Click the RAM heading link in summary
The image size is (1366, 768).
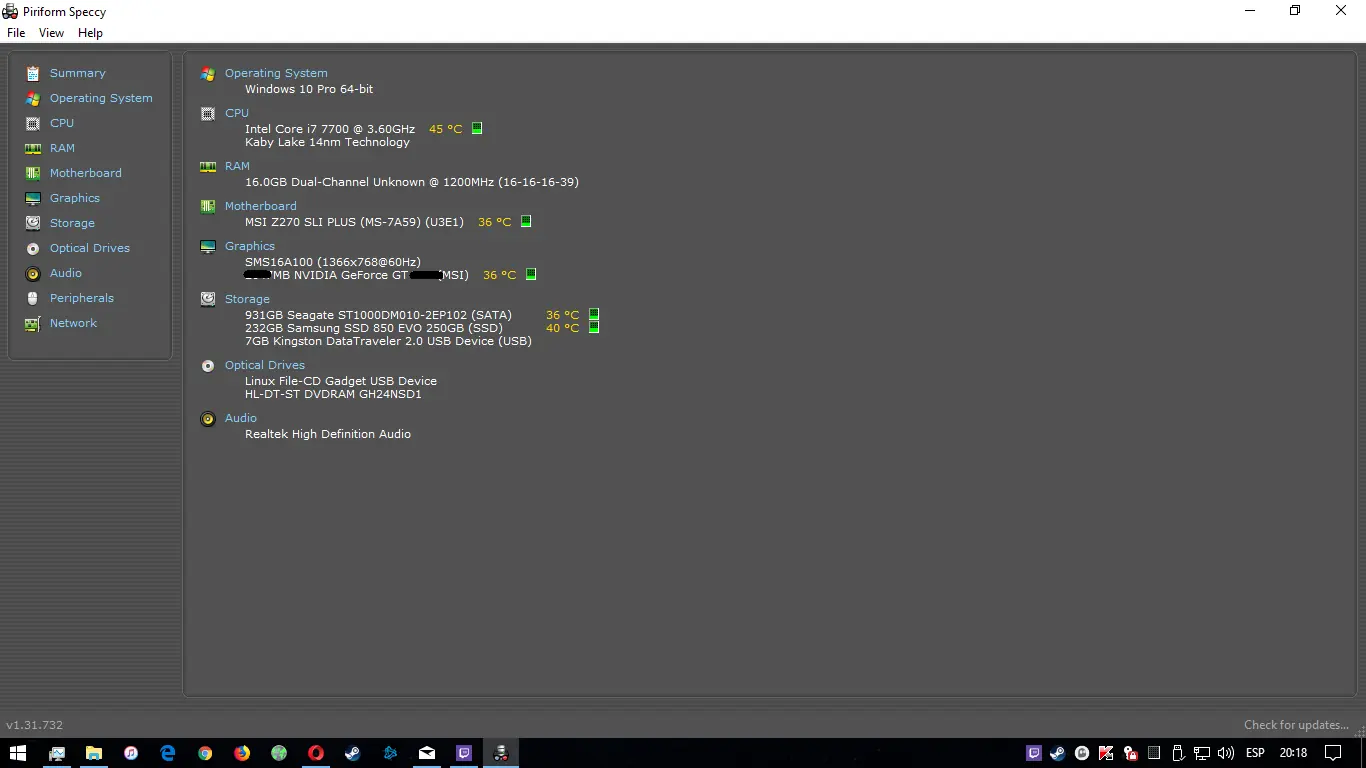pos(237,166)
